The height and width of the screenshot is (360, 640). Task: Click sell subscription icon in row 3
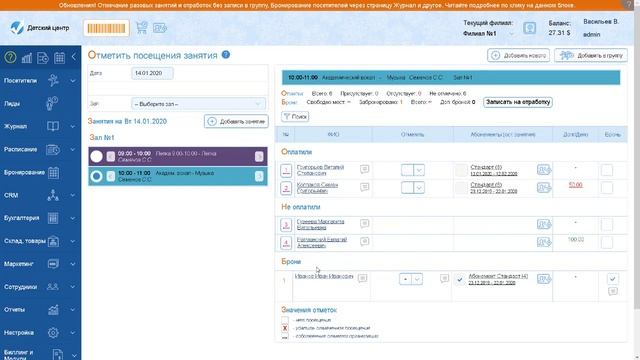pos(544,224)
